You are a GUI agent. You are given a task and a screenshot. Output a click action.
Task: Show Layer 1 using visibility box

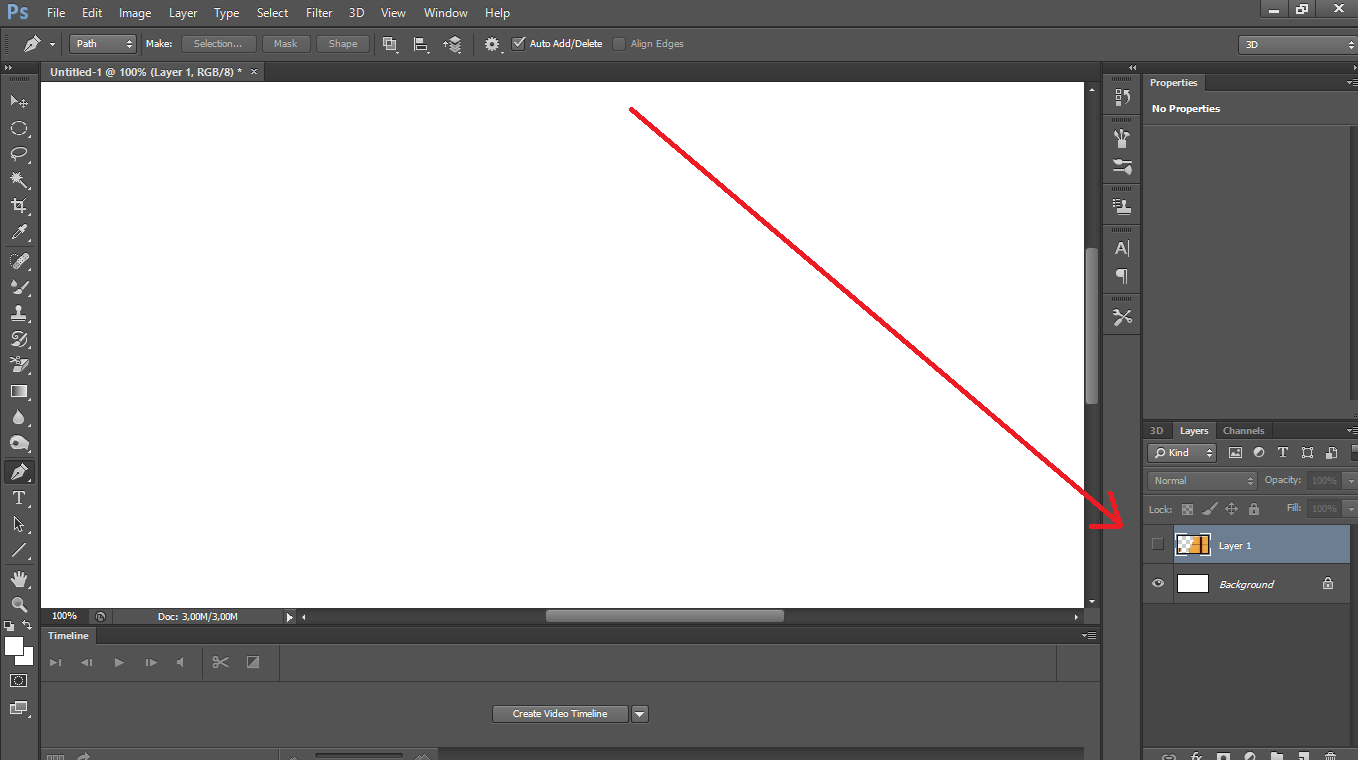1158,545
